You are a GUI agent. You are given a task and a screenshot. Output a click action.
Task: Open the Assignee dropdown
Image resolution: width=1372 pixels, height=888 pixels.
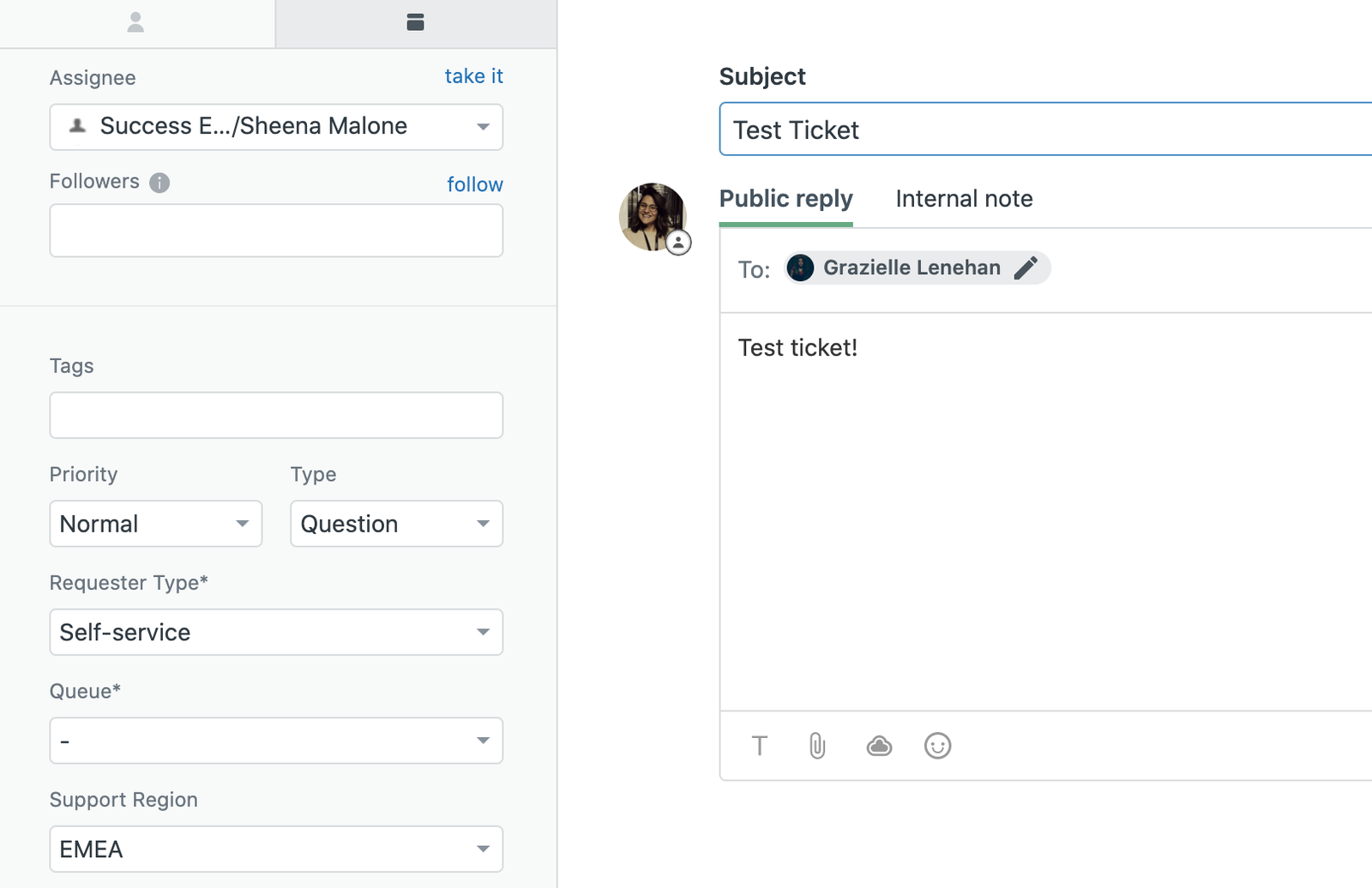coord(276,127)
